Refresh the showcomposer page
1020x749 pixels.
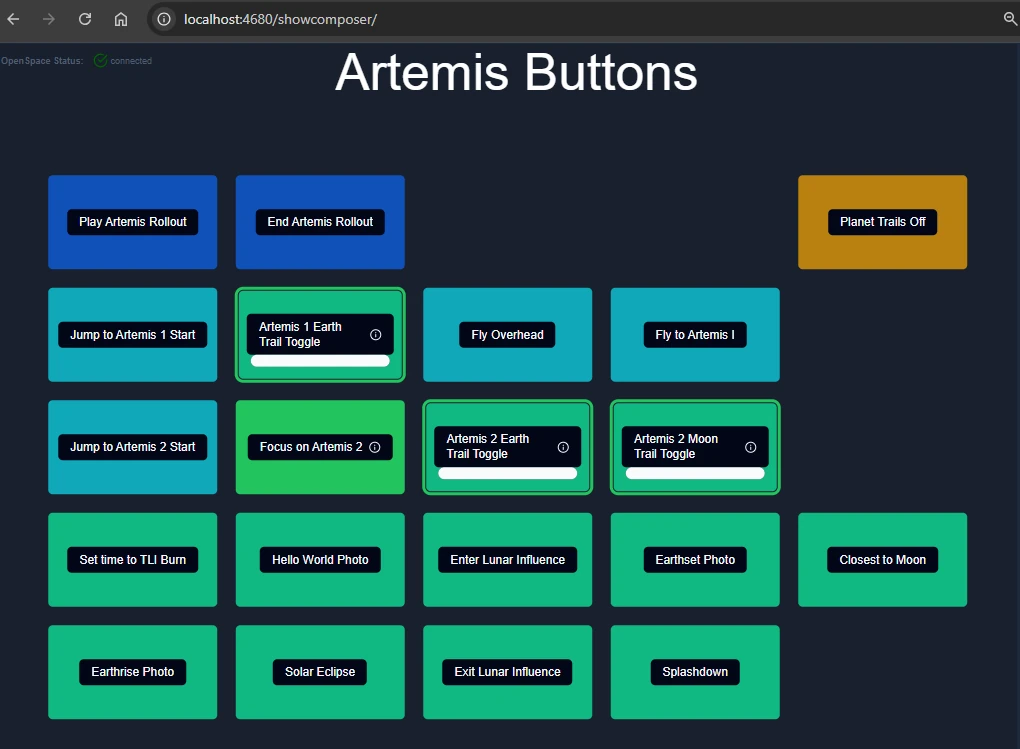[x=84, y=19]
